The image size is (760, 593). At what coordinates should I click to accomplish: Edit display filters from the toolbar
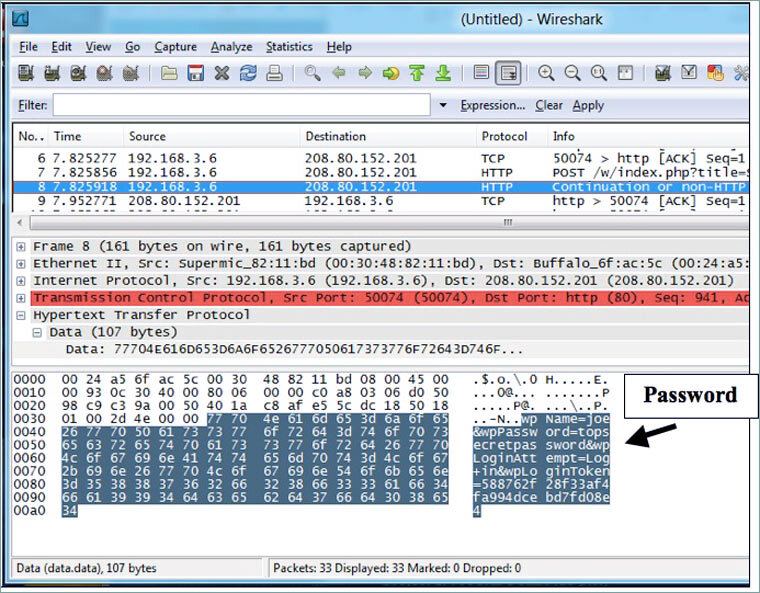tap(689, 73)
